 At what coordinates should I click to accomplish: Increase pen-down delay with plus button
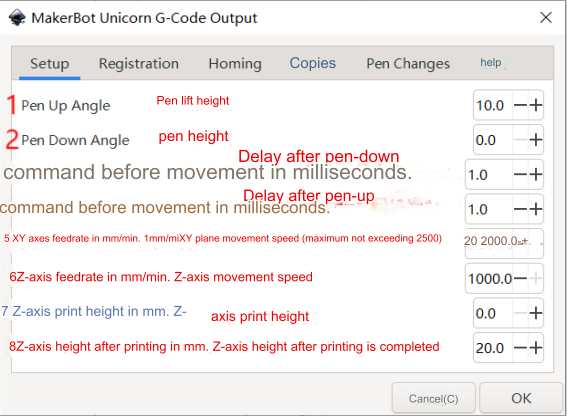[536, 175]
